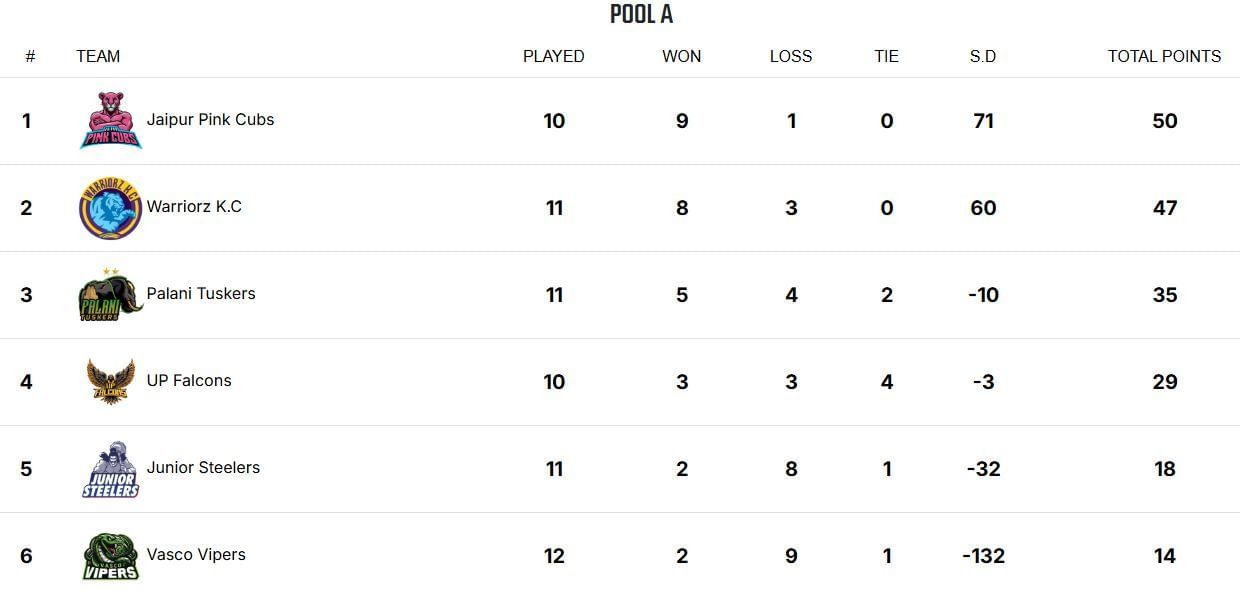Click the Jaipur Pink Cubs team logo
The width and height of the screenshot is (1240, 595).
click(110, 121)
